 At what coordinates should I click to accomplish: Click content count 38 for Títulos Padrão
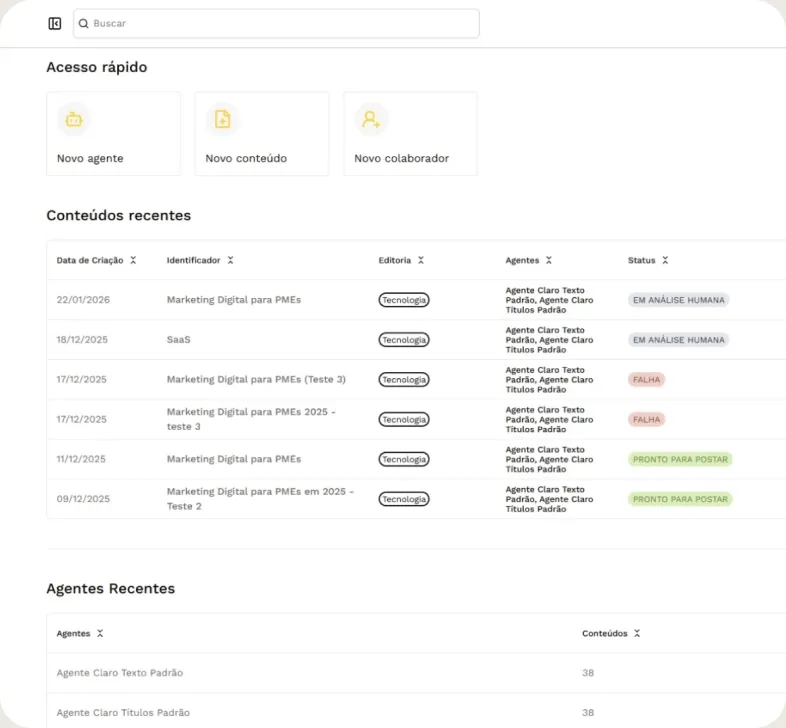(588, 712)
